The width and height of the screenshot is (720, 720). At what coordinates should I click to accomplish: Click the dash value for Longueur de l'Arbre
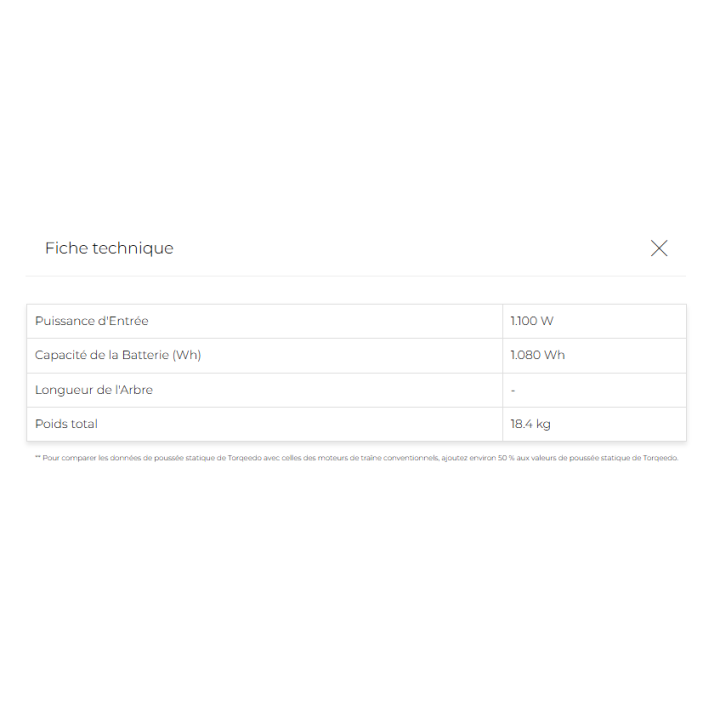513,390
